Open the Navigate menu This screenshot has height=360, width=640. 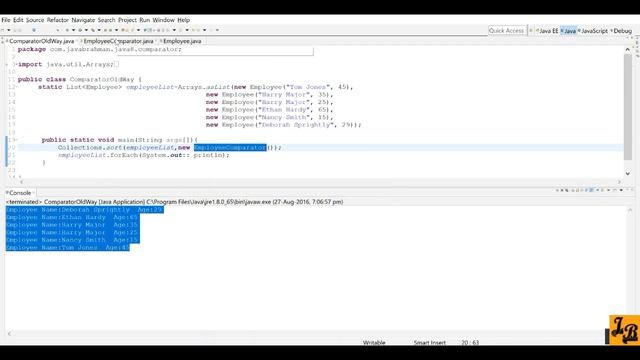click(x=83, y=20)
